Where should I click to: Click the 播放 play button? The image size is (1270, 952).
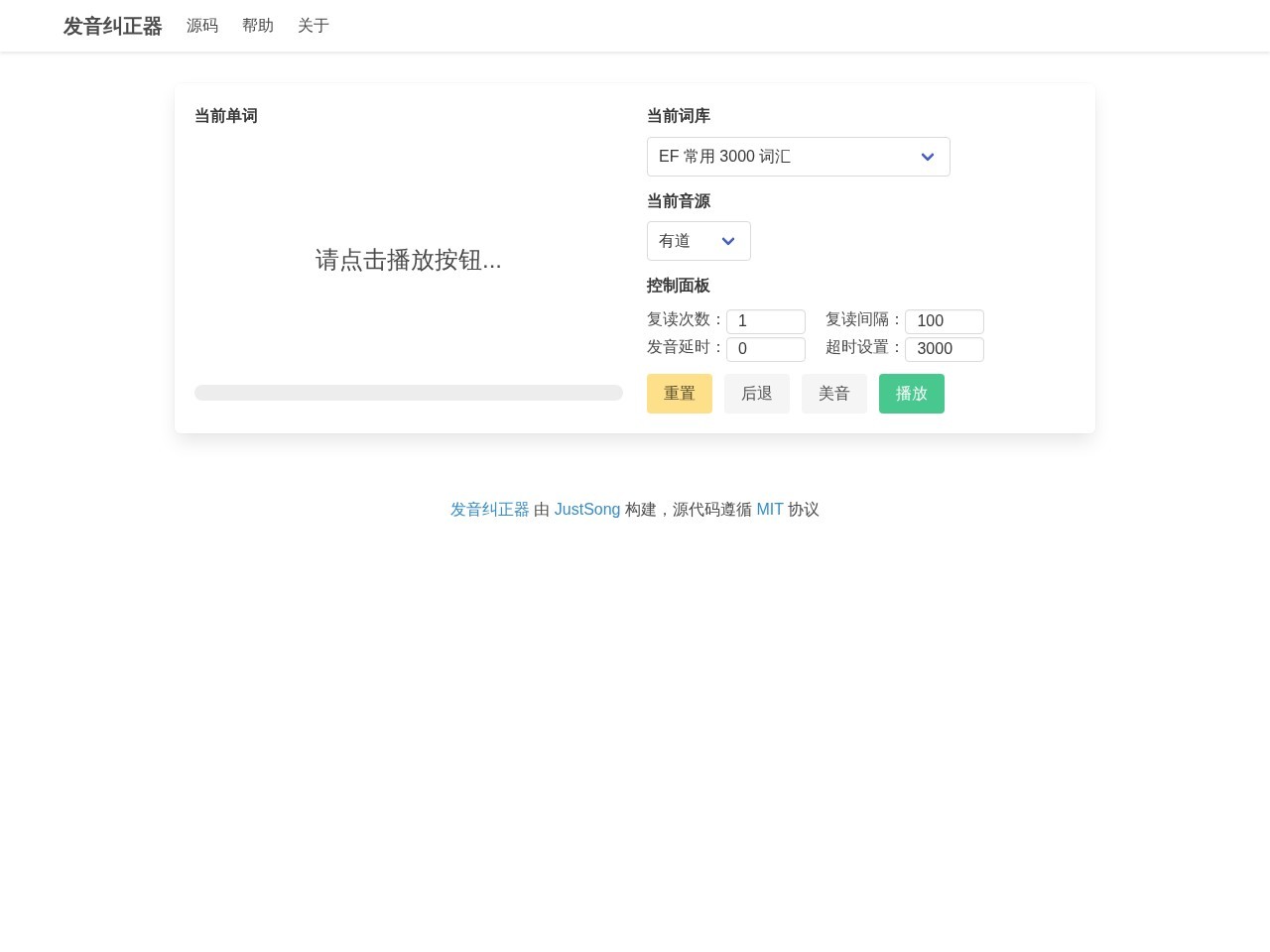click(x=911, y=393)
